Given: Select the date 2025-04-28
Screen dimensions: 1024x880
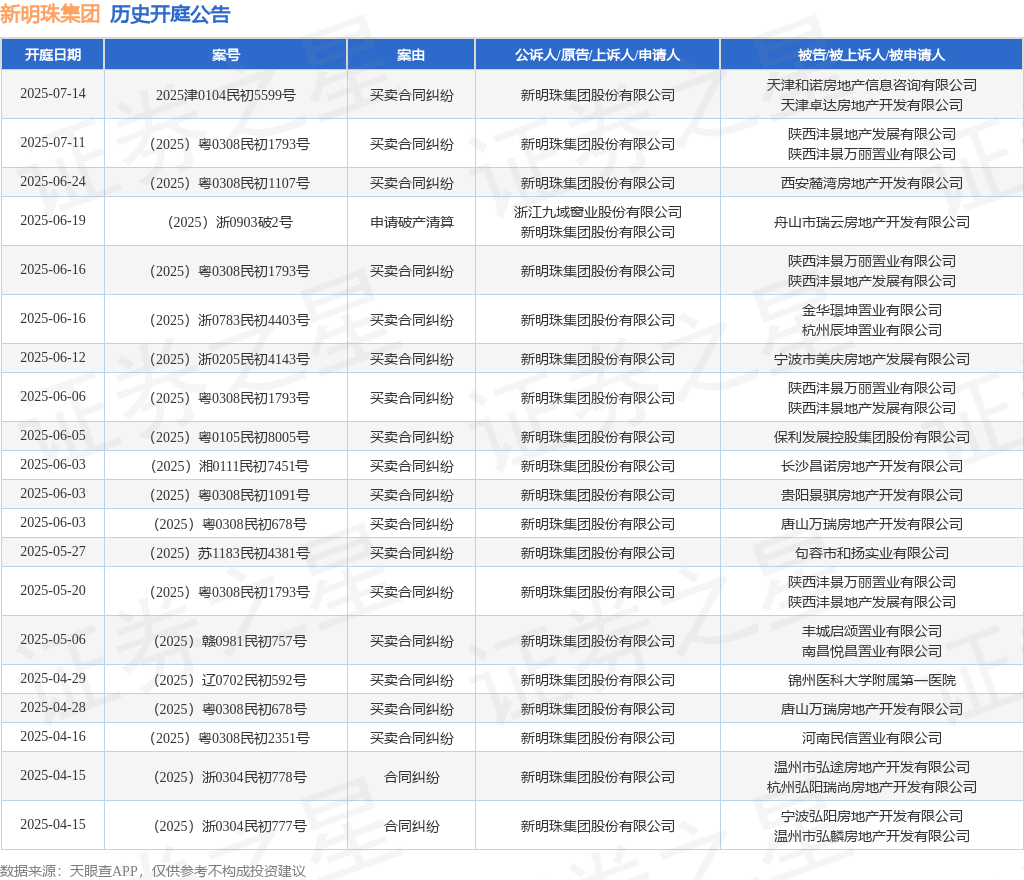Looking at the screenshot, I should tap(53, 708).
